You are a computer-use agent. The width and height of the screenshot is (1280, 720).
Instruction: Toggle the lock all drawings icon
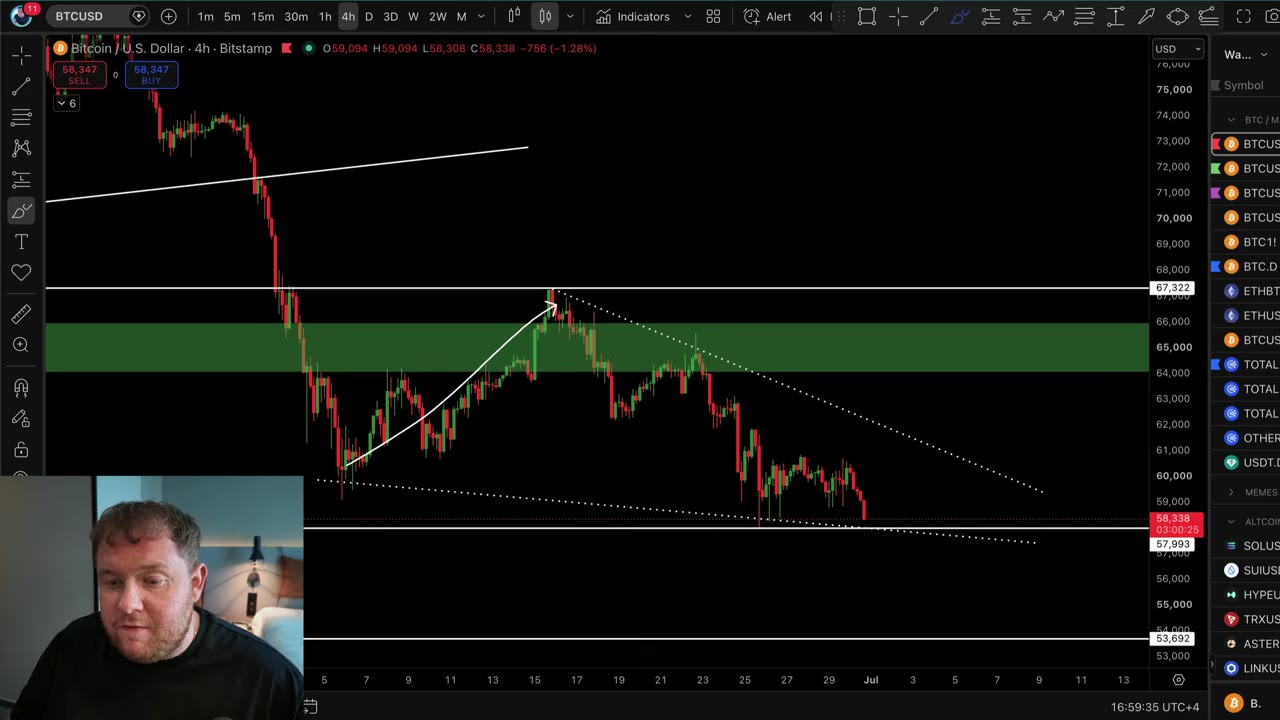click(x=21, y=450)
